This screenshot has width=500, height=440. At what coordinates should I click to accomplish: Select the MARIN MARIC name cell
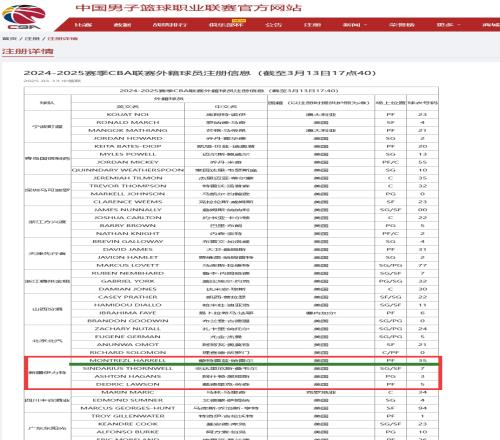pos(128,392)
